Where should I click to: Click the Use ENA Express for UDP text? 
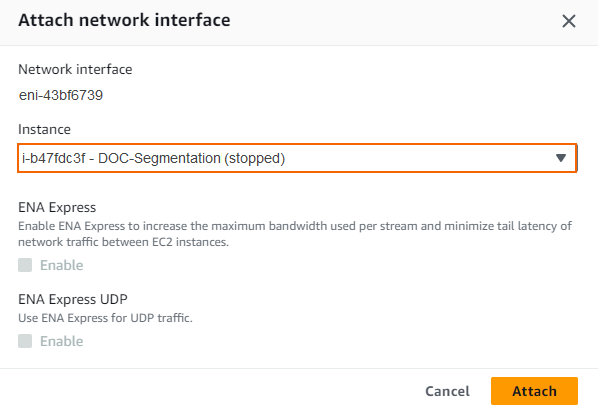click(106, 318)
